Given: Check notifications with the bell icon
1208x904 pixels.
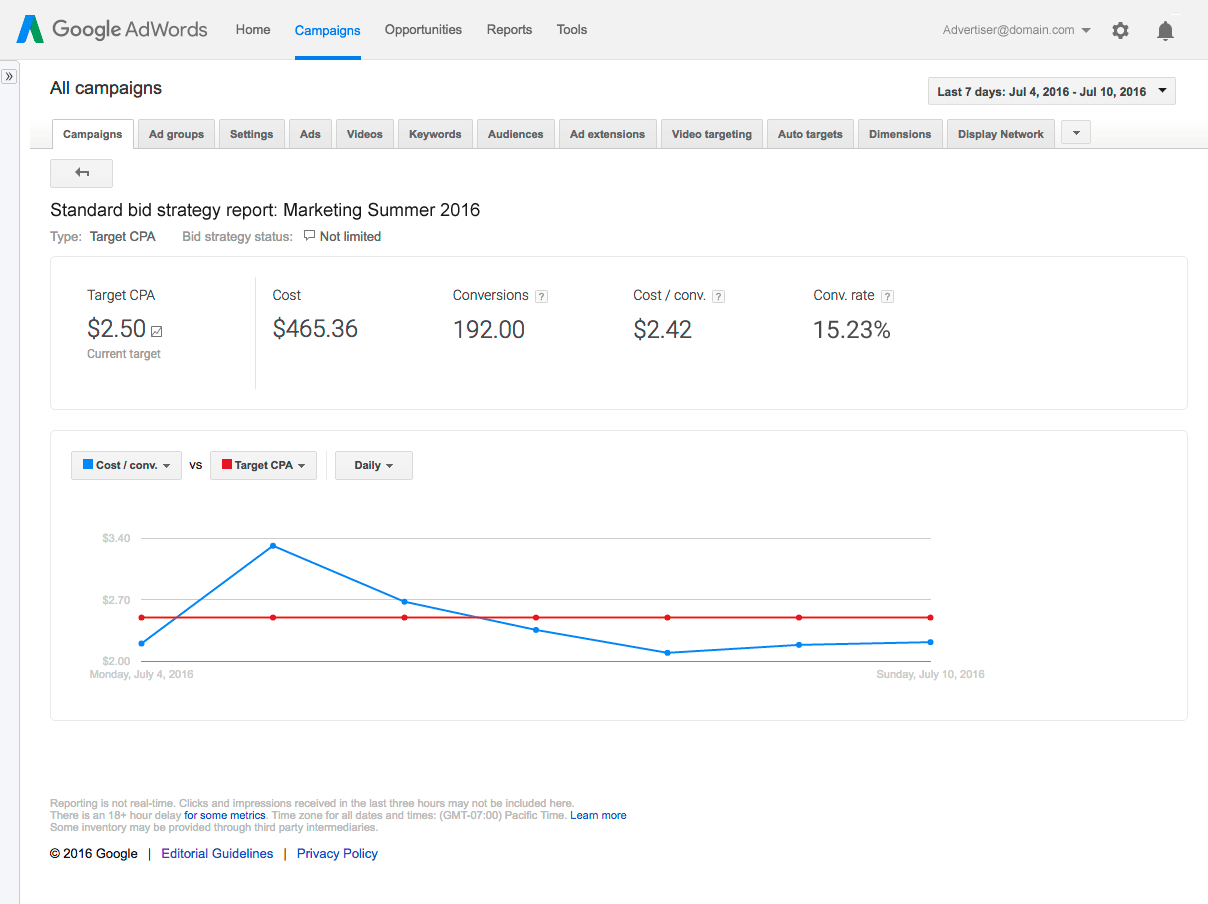Looking at the screenshot, I should click(1164, 30).
